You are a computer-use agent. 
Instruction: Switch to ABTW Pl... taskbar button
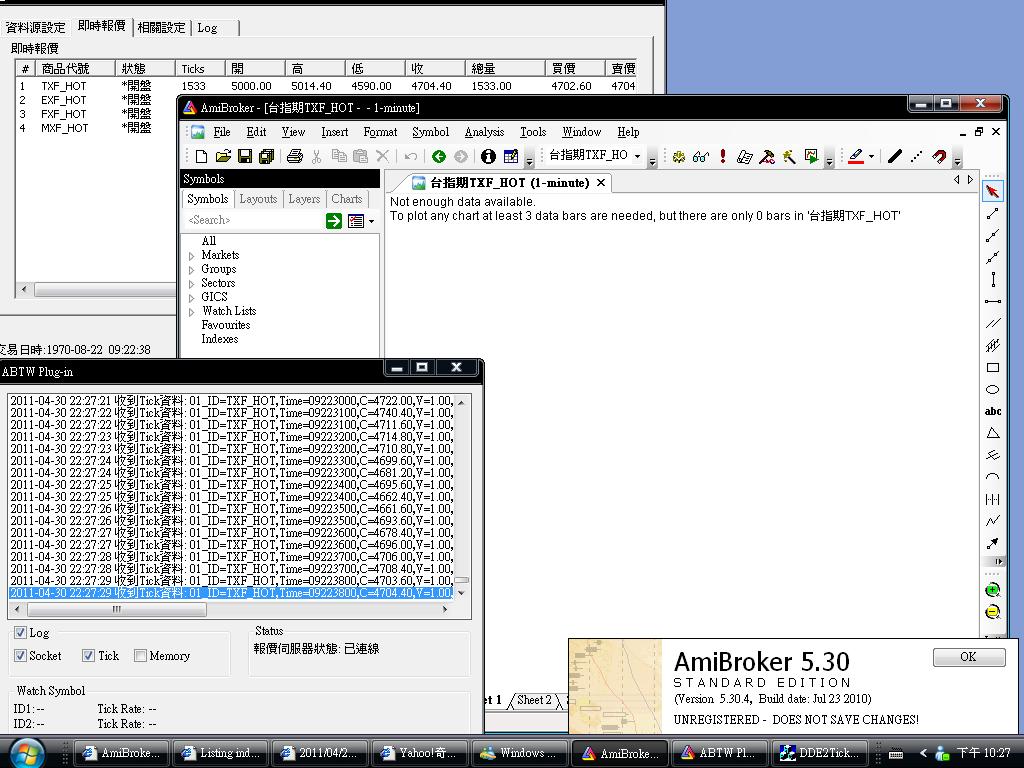pyautogui.click(x=720, y=753)
